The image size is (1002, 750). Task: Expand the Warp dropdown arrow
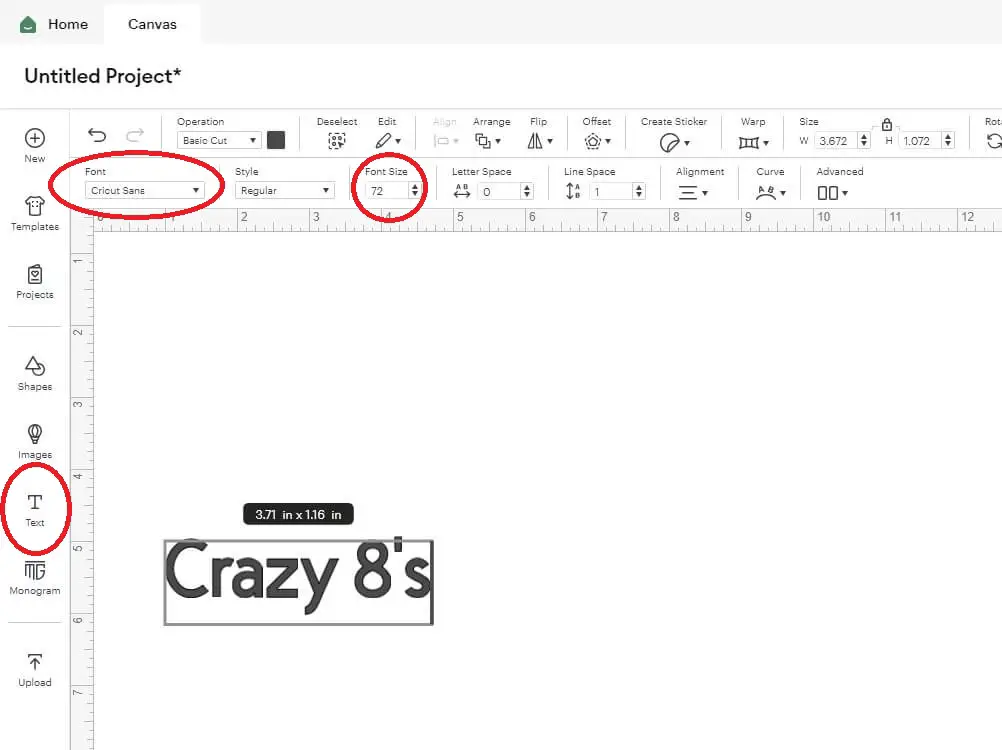click(x=766, y=142)
